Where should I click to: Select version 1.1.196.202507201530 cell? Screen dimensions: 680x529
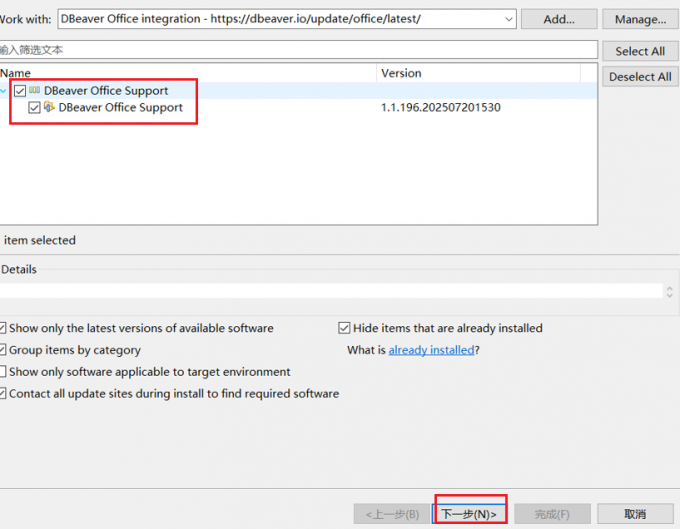[x=441, y=108]
